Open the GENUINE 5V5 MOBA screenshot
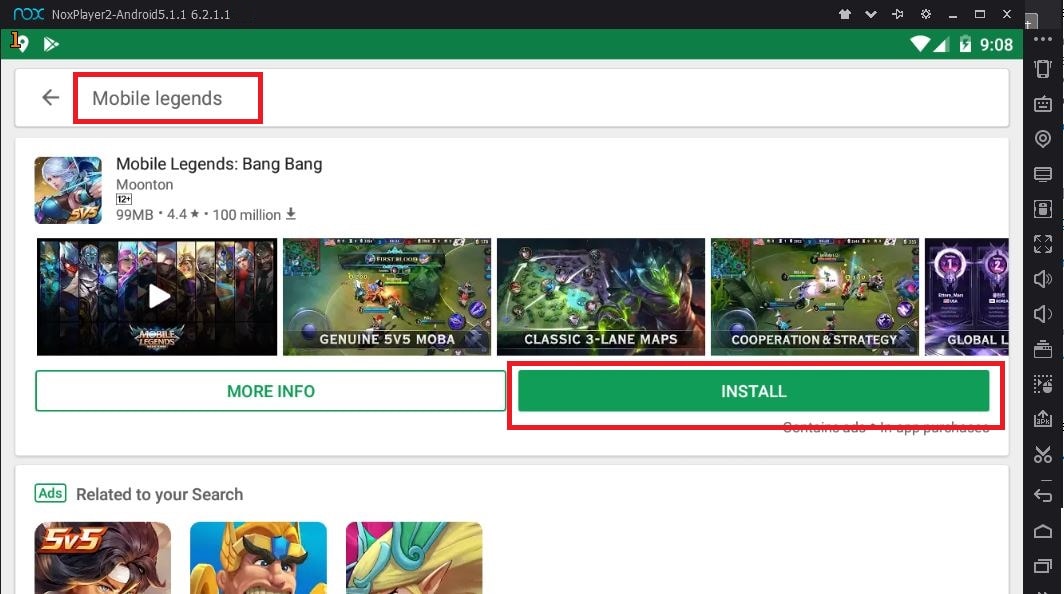Image resolution: width=1064 pixels, height=594 pixels. pyautogui.click(x=387, y=297)
